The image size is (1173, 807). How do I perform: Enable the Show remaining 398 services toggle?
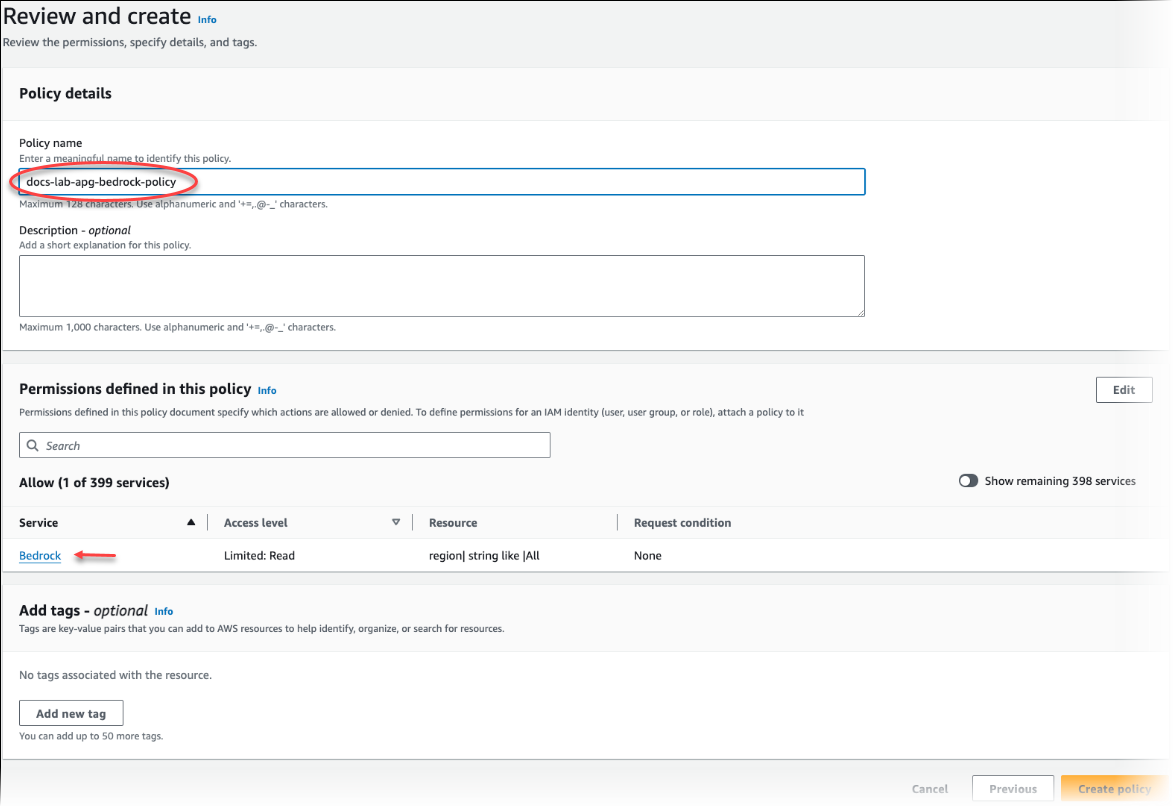click(968, 480)
